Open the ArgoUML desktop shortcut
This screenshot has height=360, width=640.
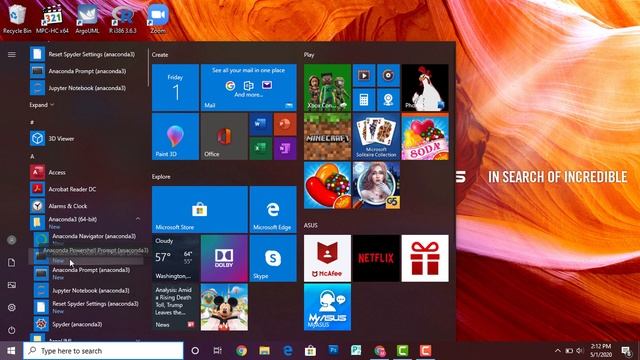[87, 19]
